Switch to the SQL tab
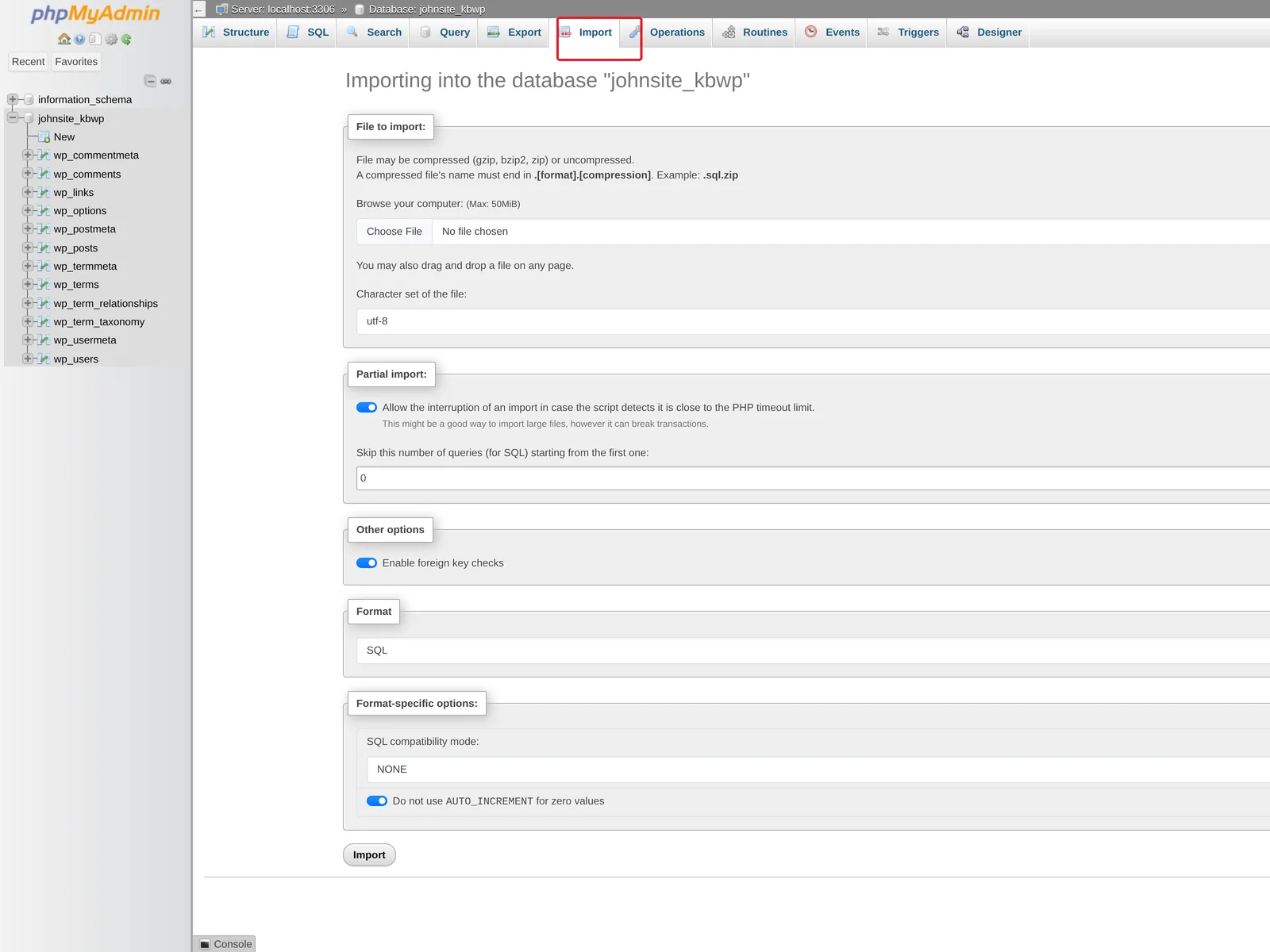 pyautogui.click(x=307, y=33)
